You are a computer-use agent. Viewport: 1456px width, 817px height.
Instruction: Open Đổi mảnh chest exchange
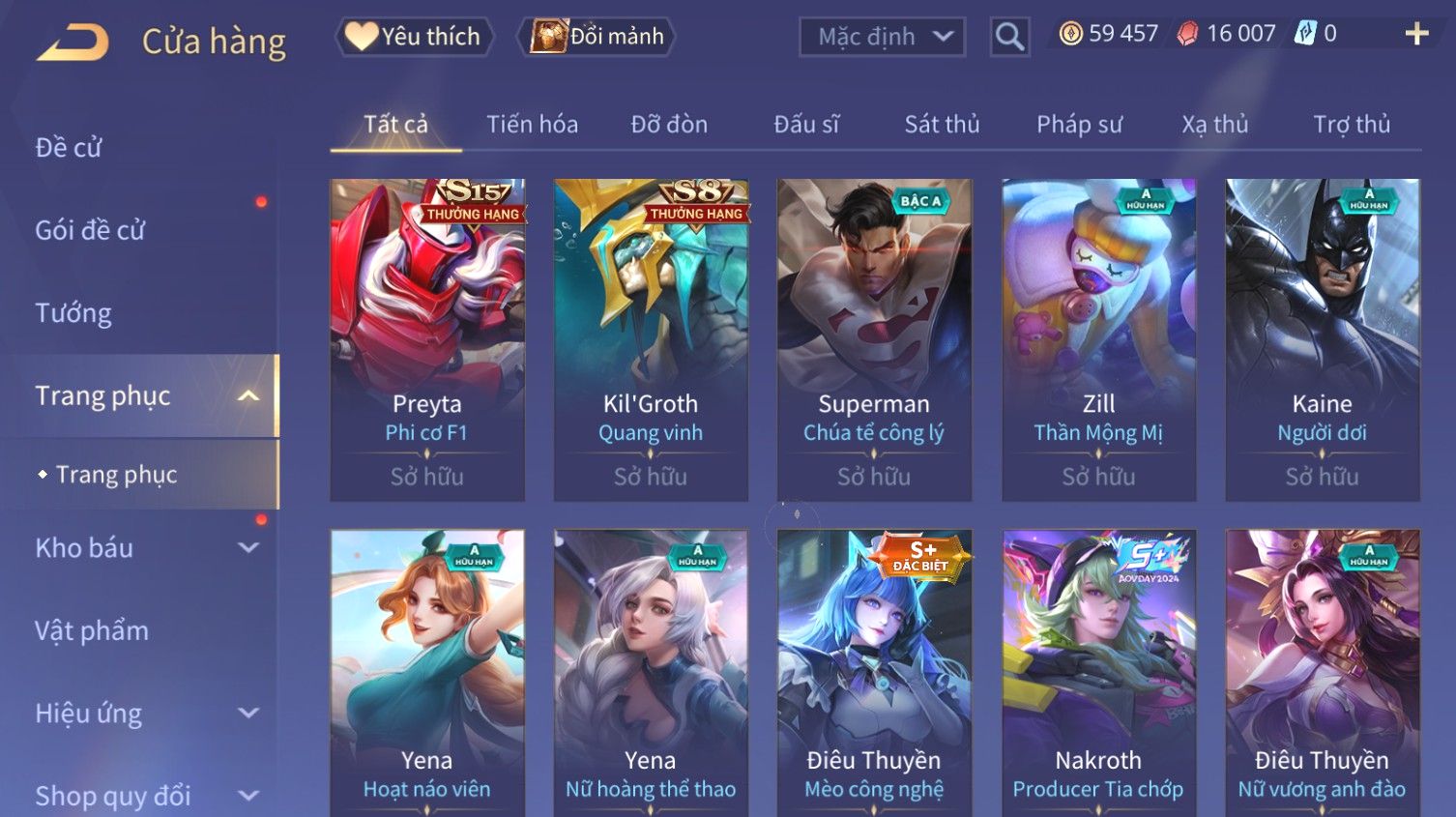[596, 37]
